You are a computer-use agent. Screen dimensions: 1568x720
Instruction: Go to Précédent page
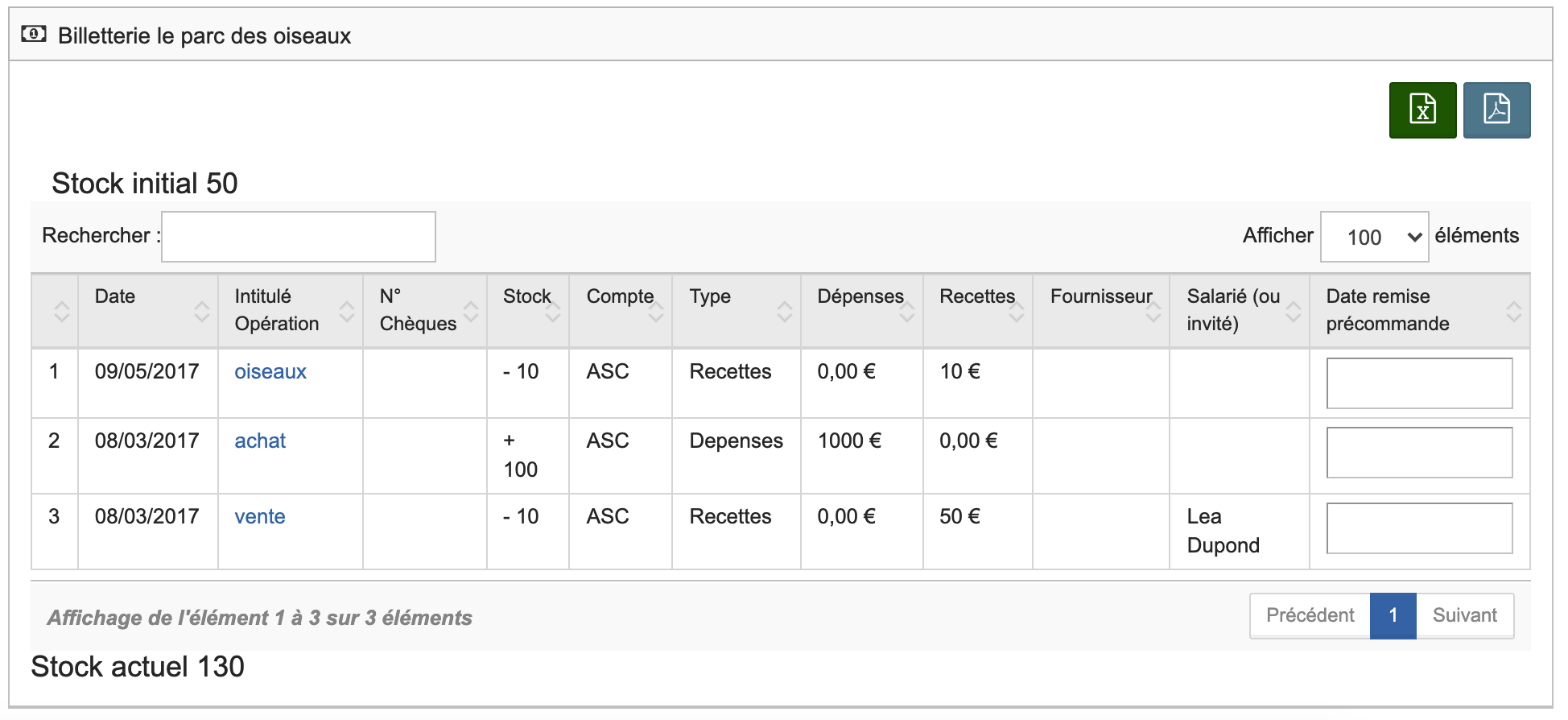point(1310,615)
